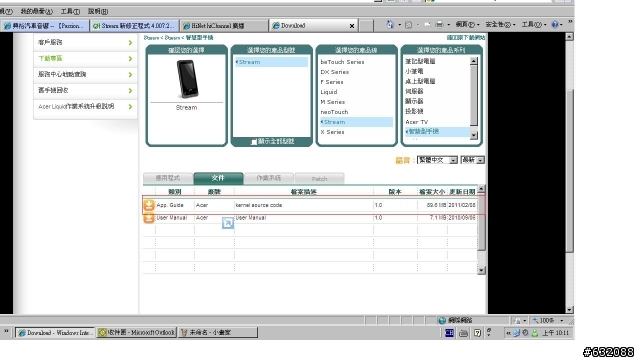Expand the Print button dropdown arrow
The width and height of the screenshot is (640, 360).
pyautogui.click(x=448, y=25)
